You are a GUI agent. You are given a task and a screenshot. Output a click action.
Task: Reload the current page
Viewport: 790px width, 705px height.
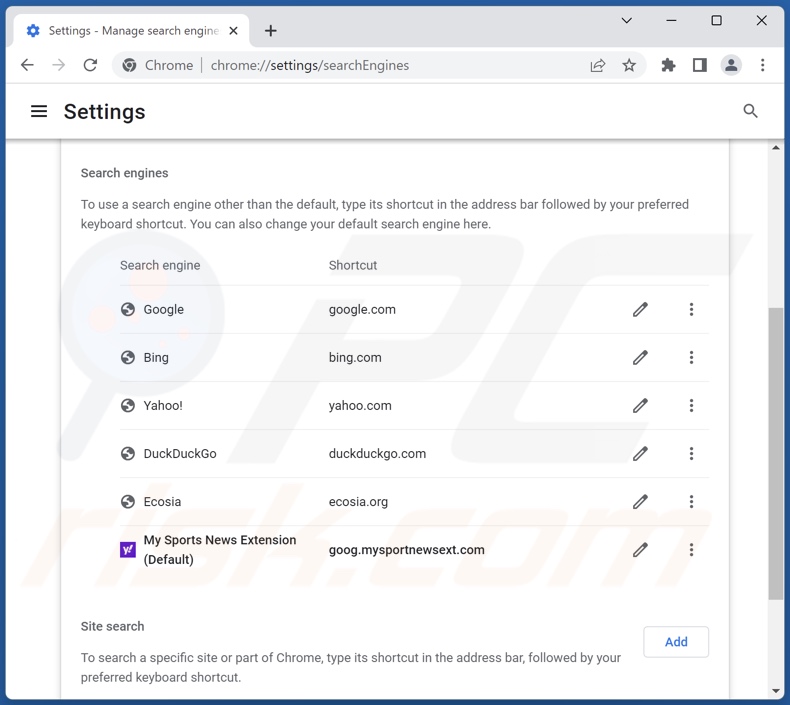(90, 65)
